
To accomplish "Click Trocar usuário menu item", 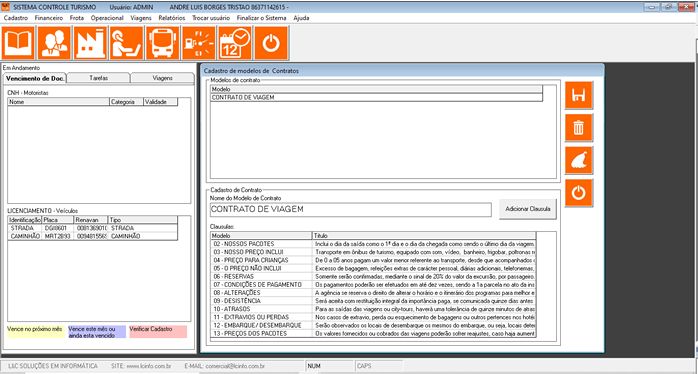I will (211, 18).
